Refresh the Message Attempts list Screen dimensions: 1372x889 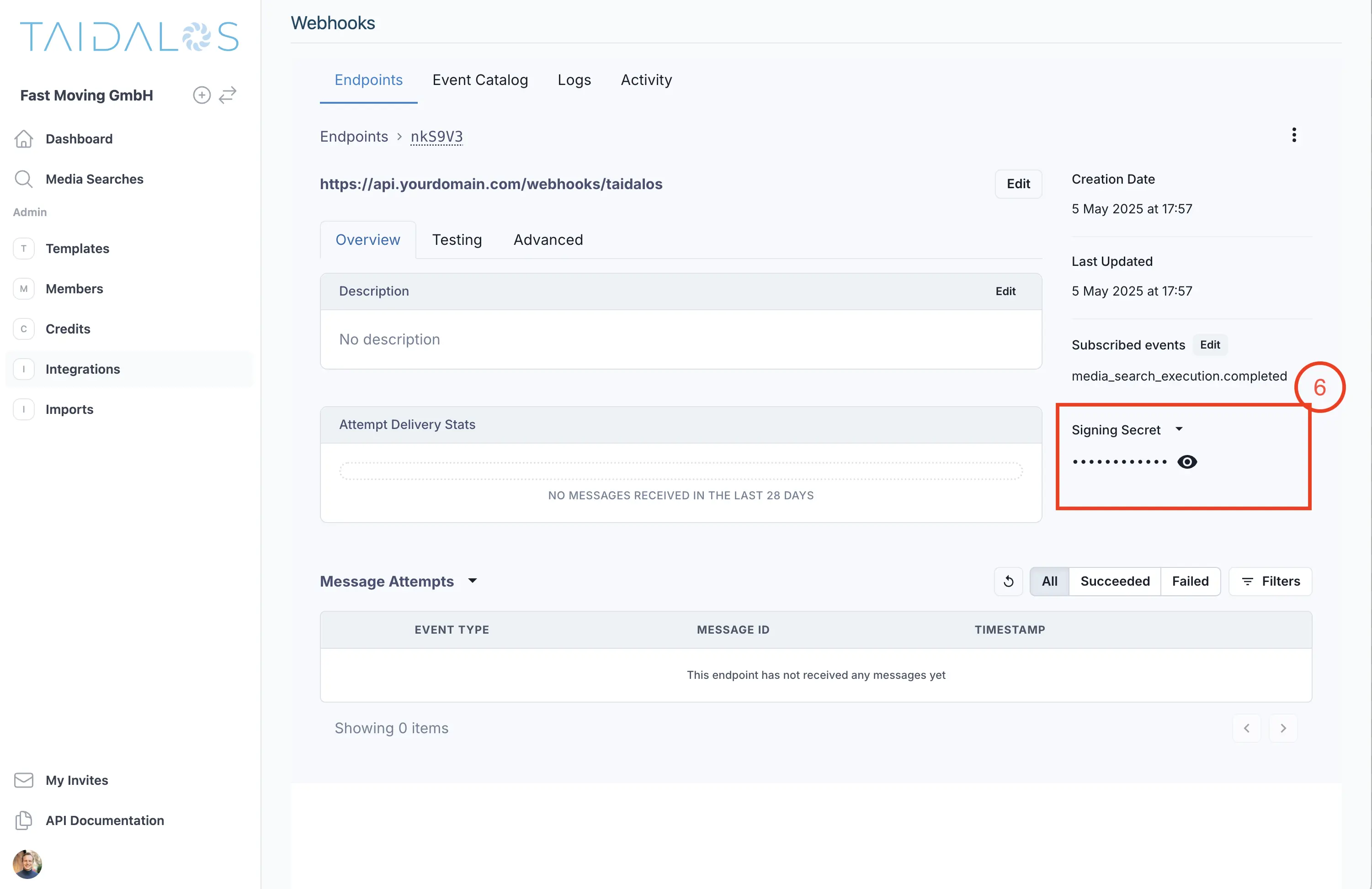tap(1008, 581)
